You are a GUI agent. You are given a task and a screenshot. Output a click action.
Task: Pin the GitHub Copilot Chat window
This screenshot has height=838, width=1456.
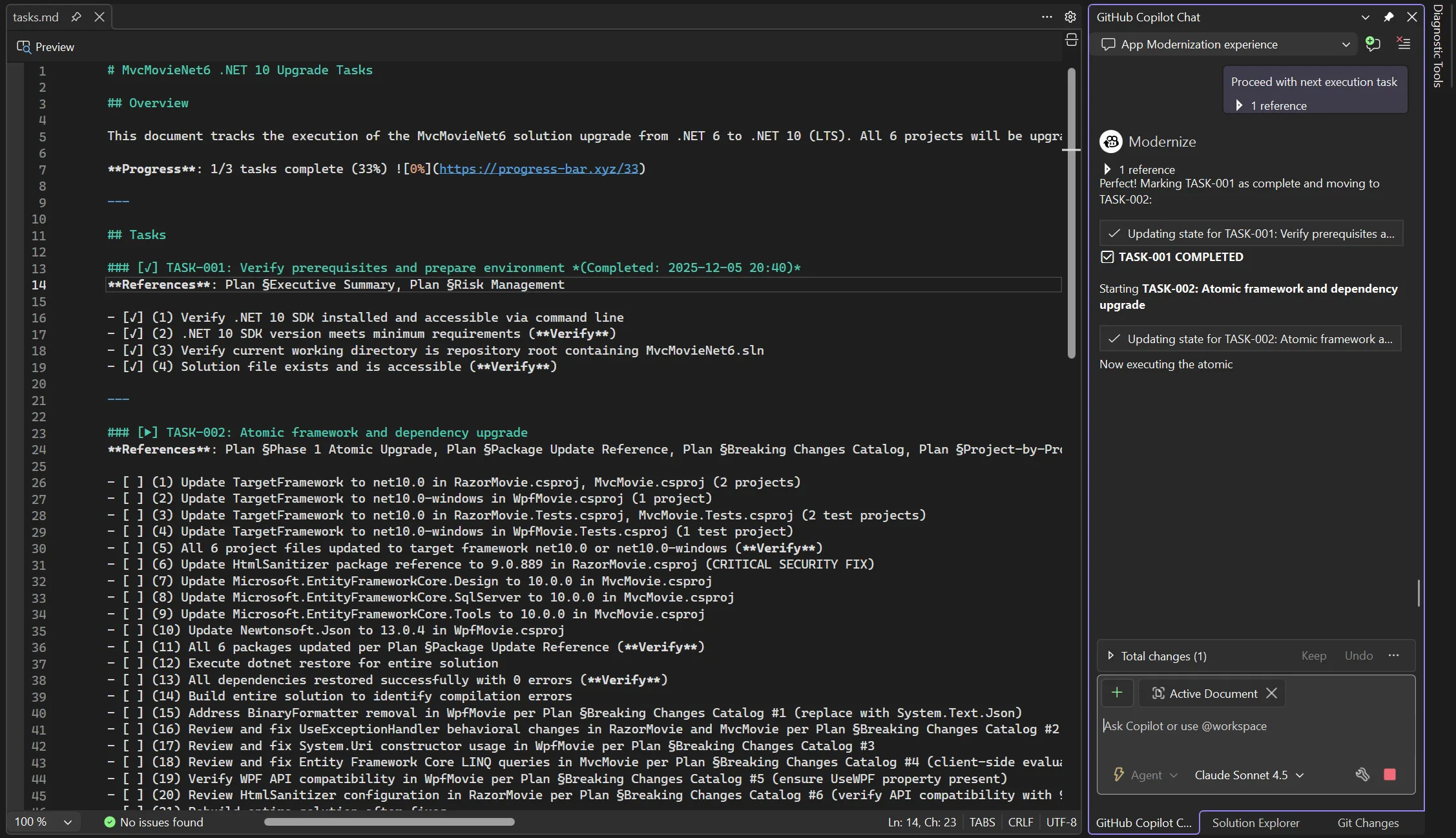tap(1389, 17)
